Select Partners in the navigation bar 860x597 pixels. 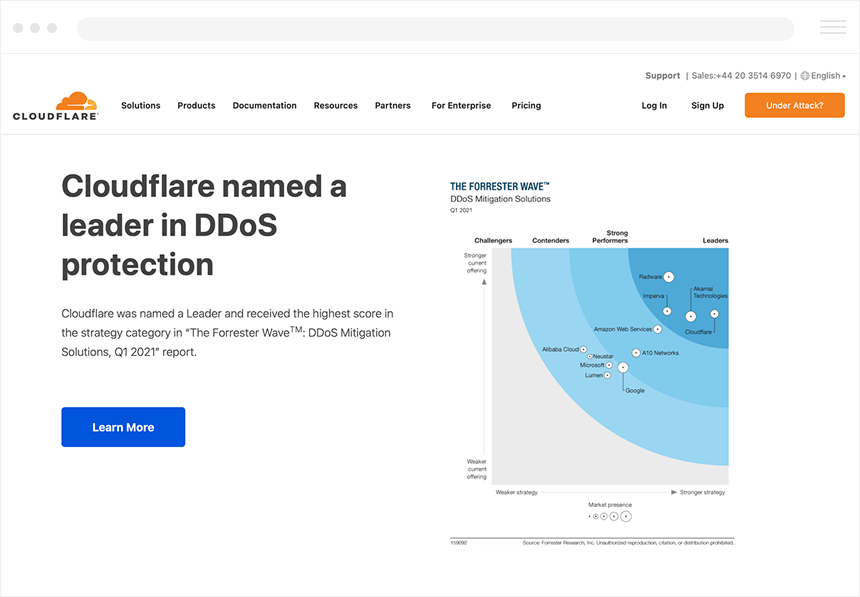[x=393, y=105]
